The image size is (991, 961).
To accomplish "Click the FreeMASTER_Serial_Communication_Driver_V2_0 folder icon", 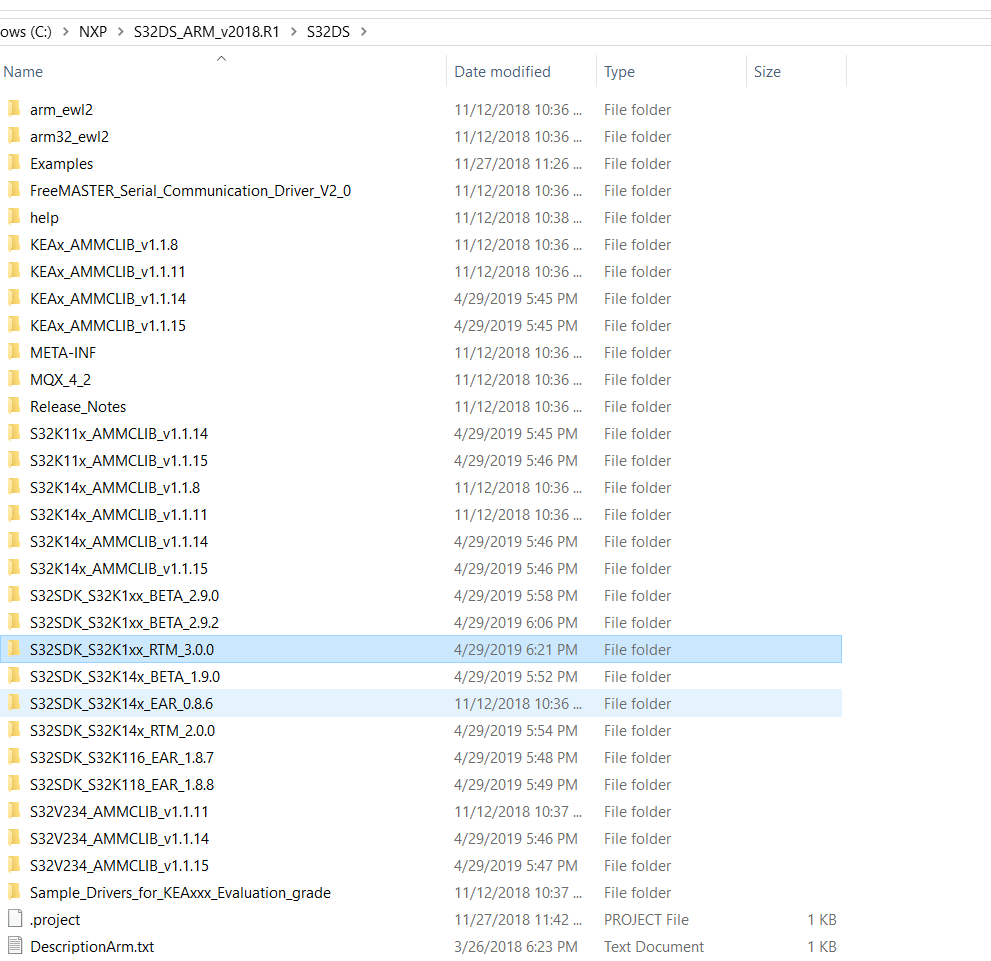I will (15, 190).
